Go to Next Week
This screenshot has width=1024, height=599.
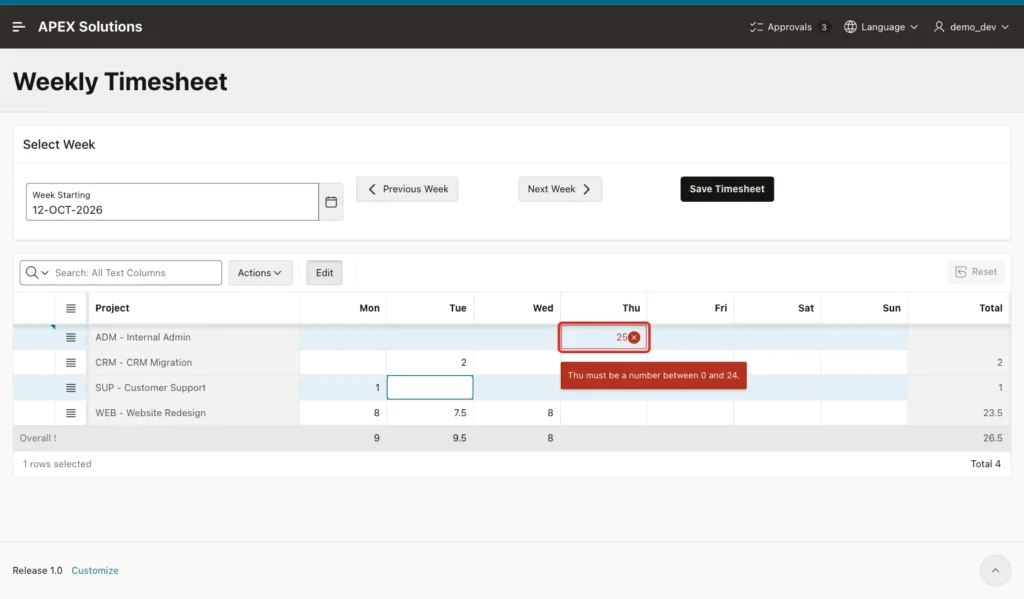click(x=560, y=189)
